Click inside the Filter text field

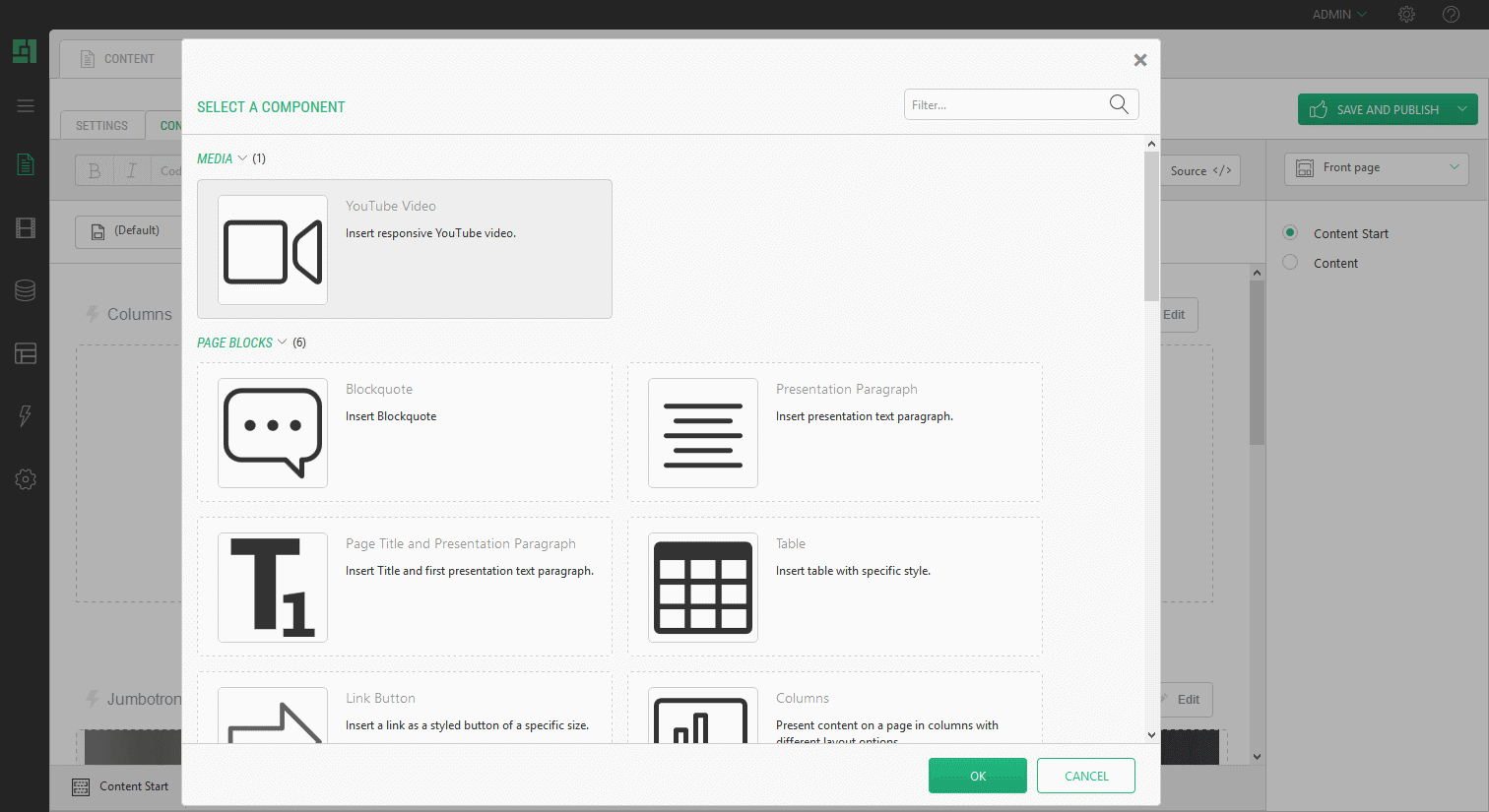[x=995, y=103]
